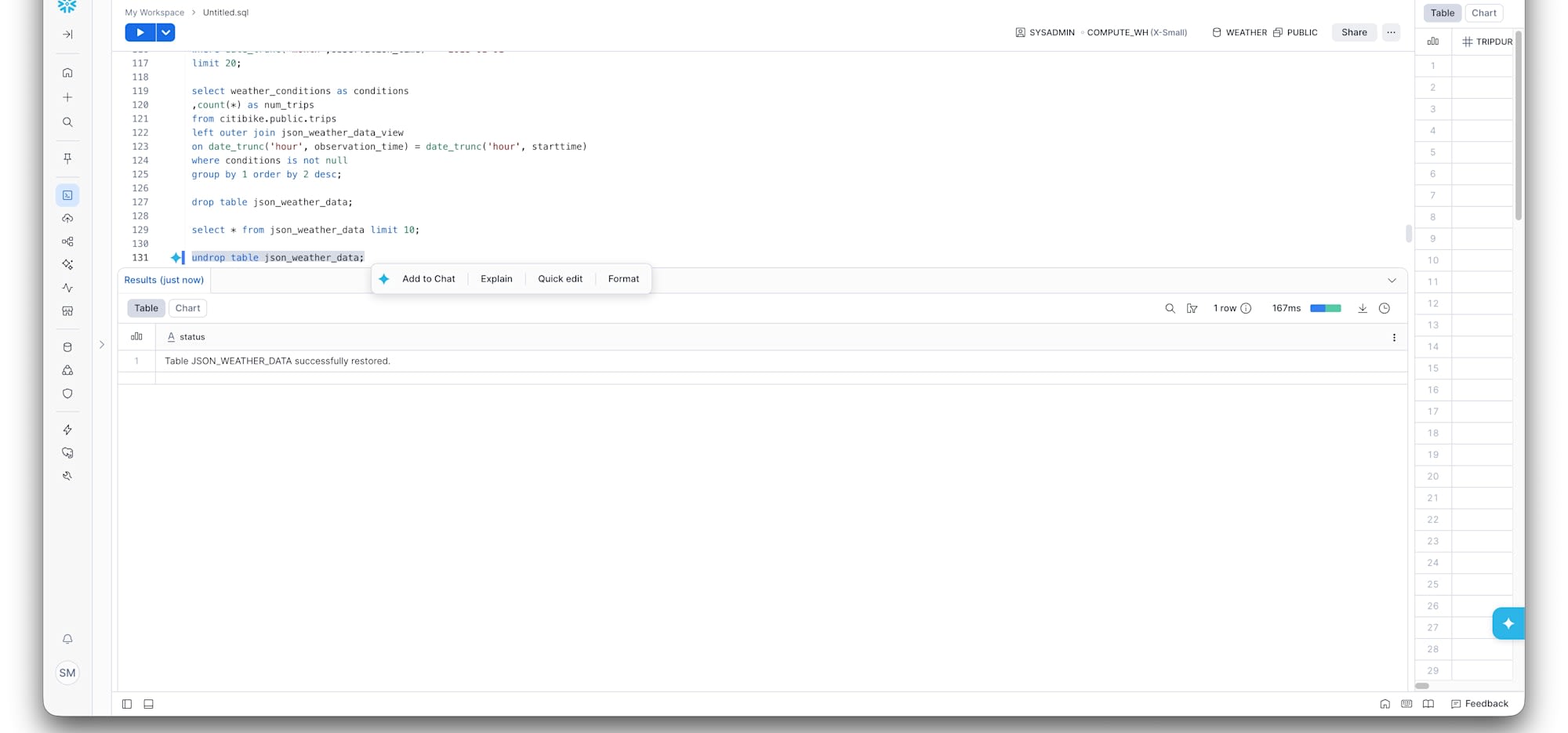Click the Share button
This screenshot has width=1568, height=733.
point(1354,32)
